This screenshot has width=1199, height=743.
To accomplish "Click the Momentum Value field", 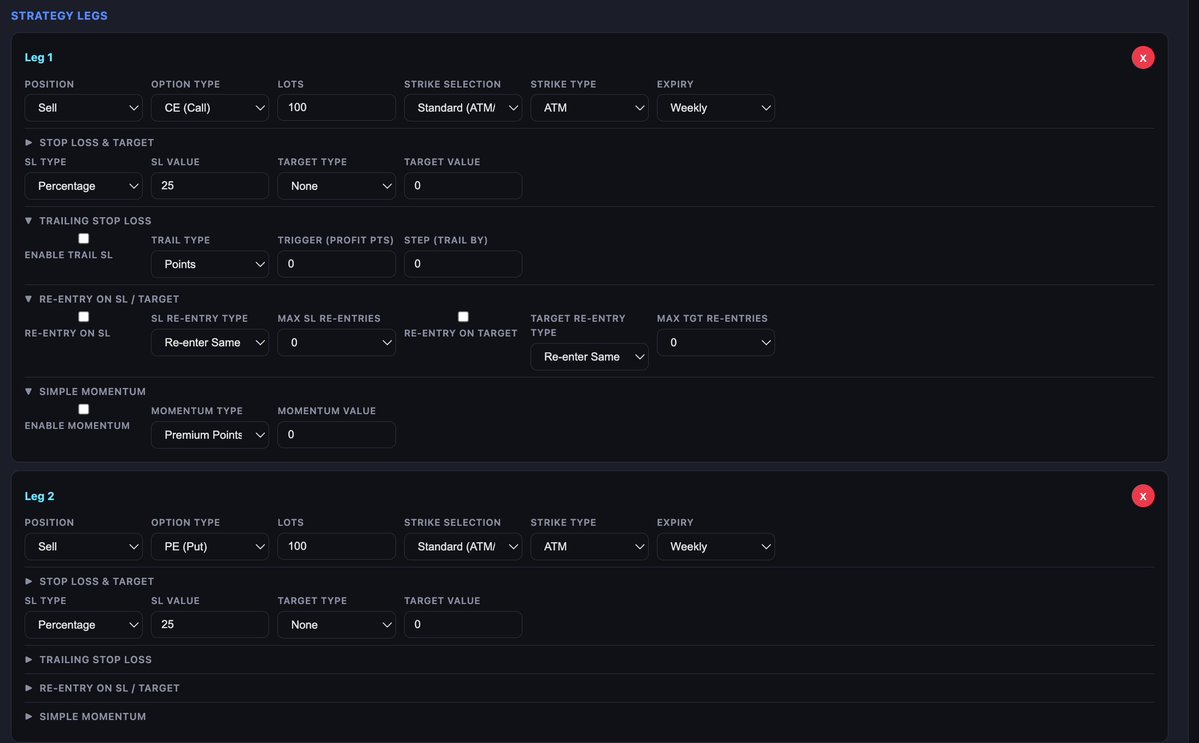I will 336,435.
